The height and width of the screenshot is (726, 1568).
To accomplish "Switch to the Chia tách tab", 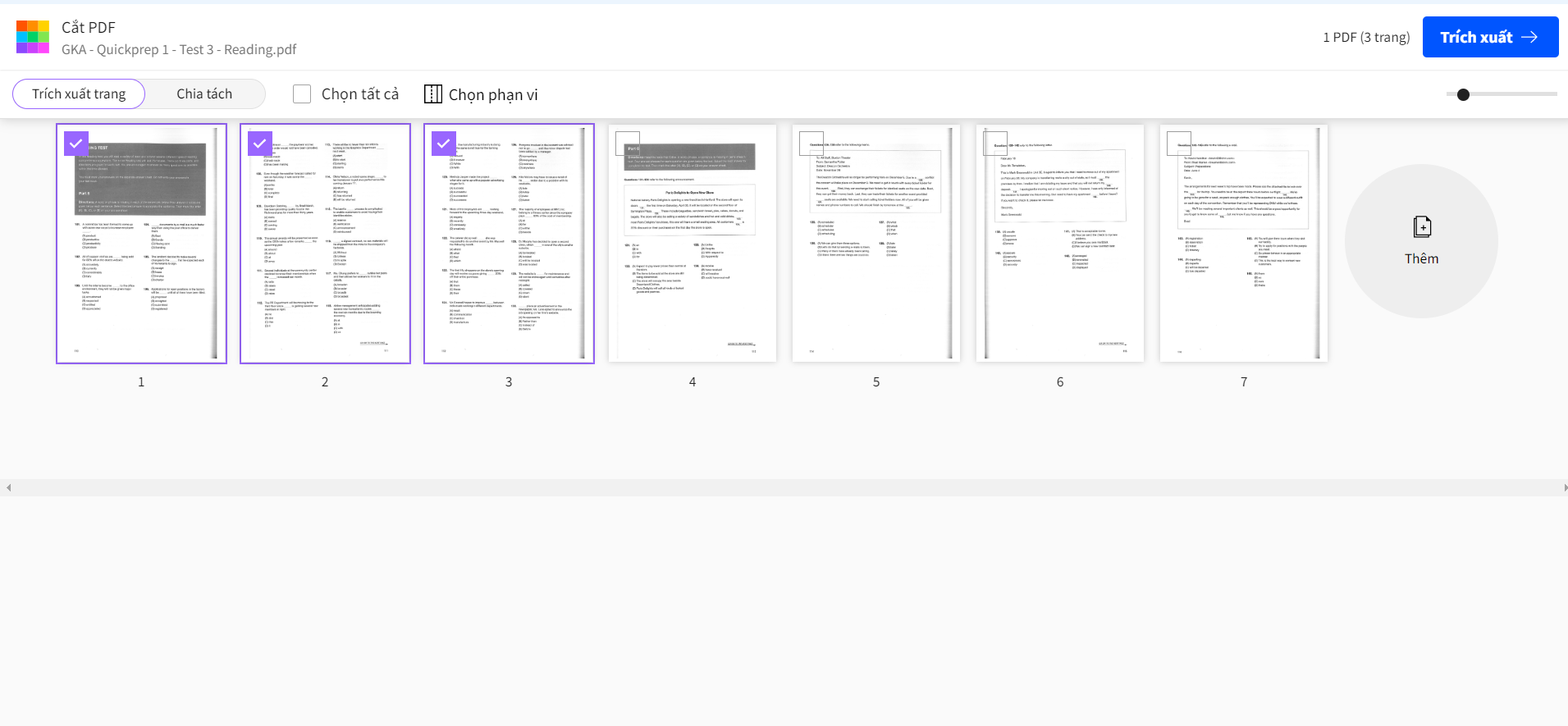I will [204, 94].
